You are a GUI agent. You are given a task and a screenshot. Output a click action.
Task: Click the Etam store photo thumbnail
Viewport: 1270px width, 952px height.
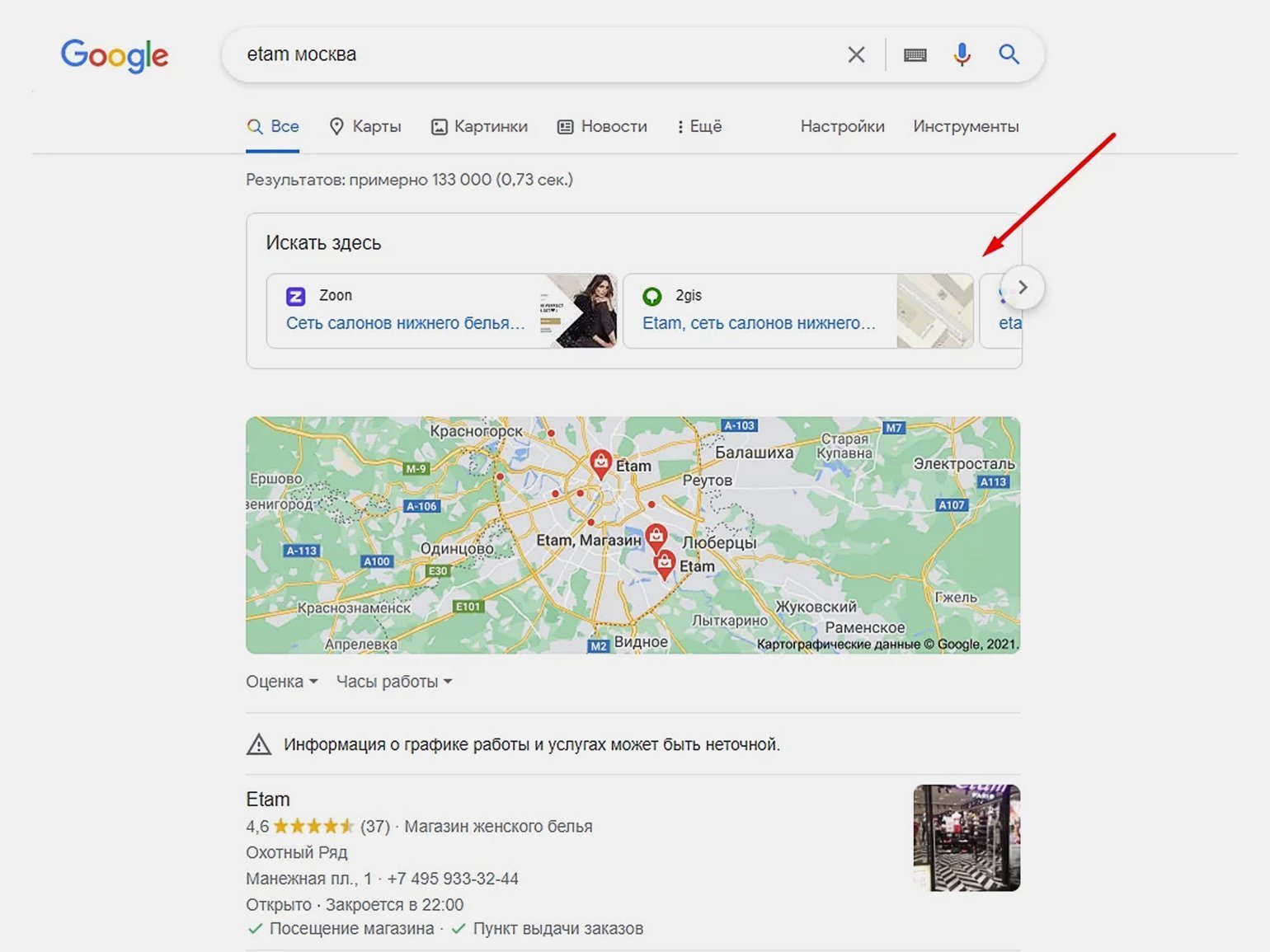click(967, 837)
